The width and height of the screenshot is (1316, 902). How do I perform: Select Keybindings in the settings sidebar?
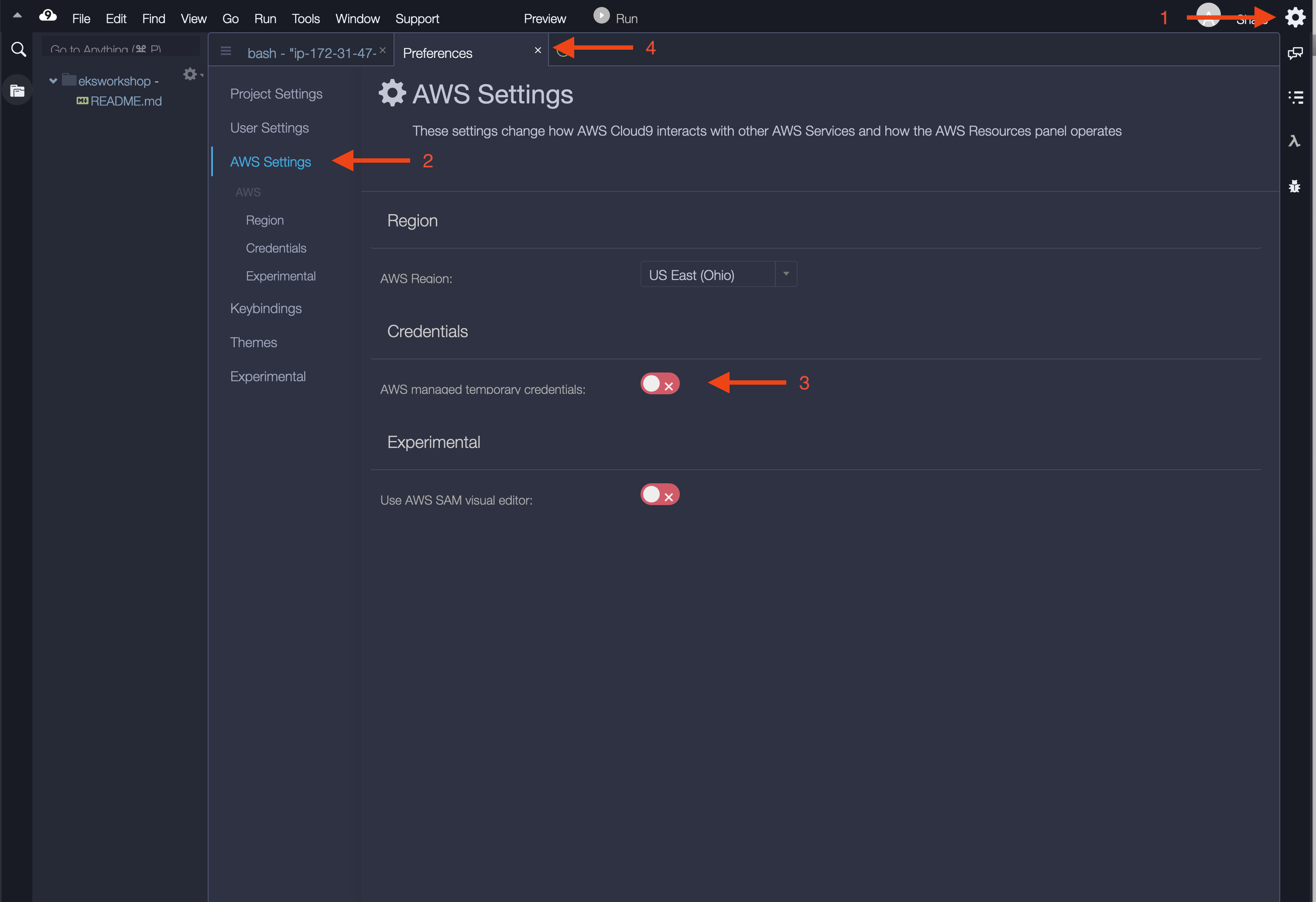(266, 308)
